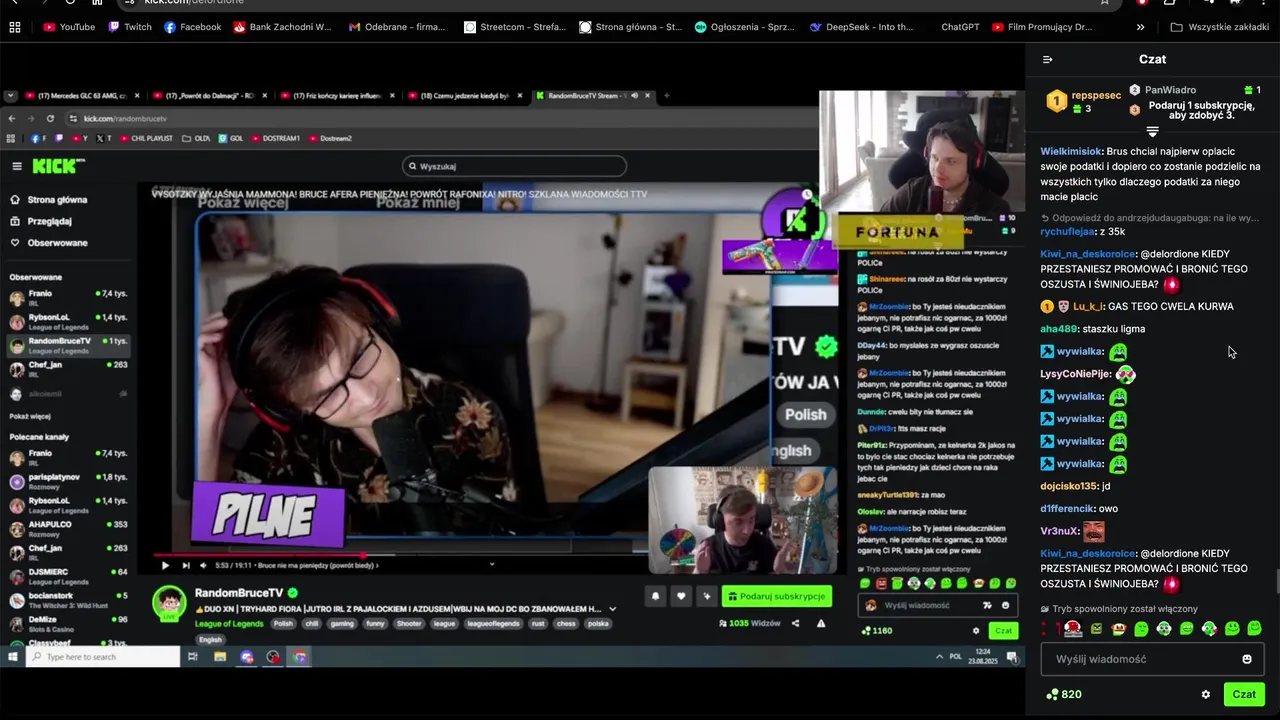
Task: Open the YouTube bookmark
Action: 69,27
